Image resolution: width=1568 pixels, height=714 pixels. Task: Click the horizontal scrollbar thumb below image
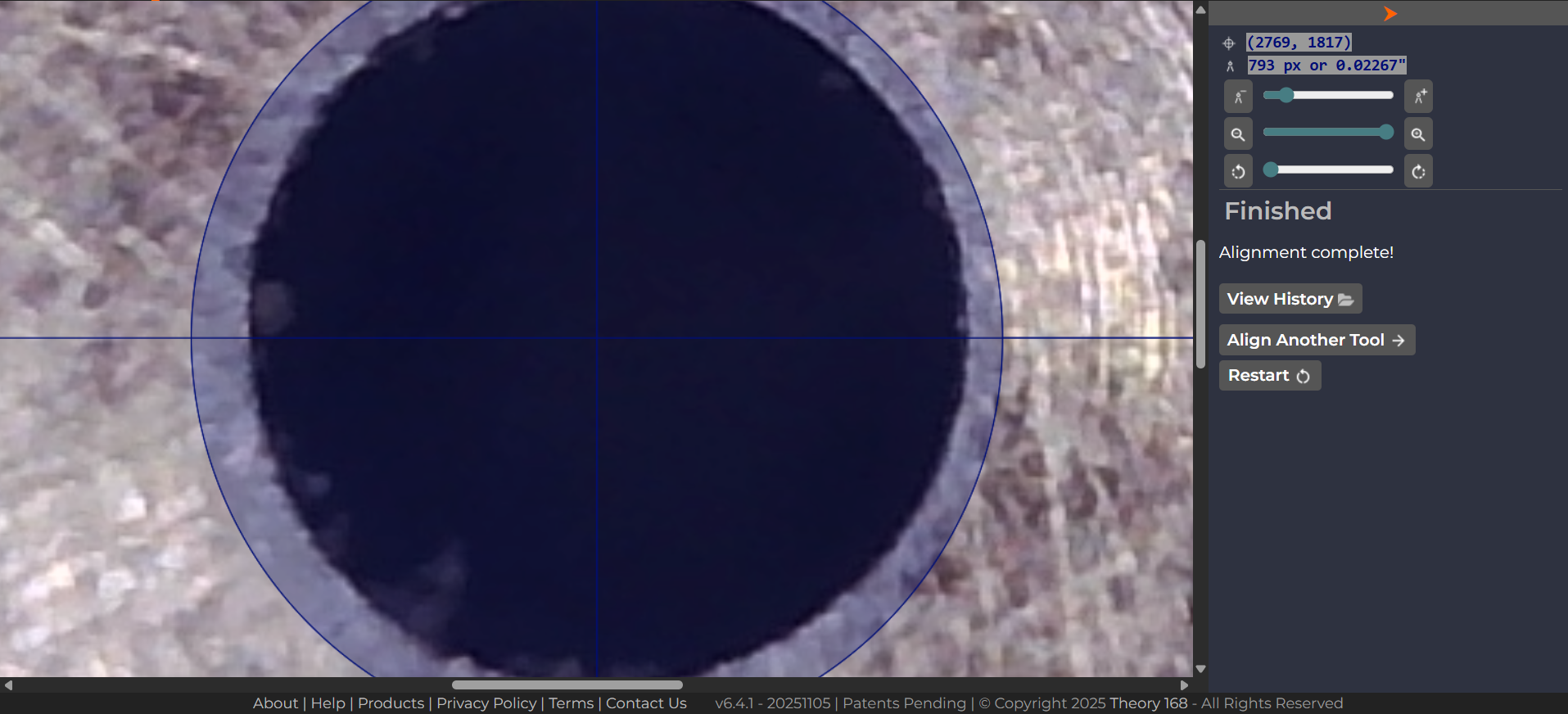click(567, 685)
